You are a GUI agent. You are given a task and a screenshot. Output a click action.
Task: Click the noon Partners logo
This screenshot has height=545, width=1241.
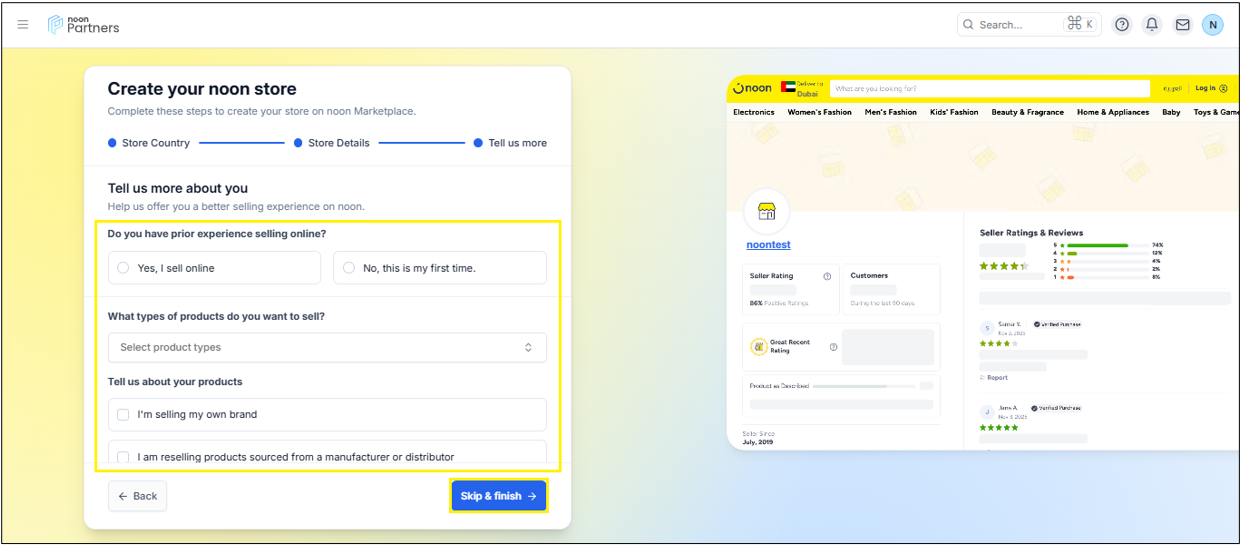tap(84, 24)
